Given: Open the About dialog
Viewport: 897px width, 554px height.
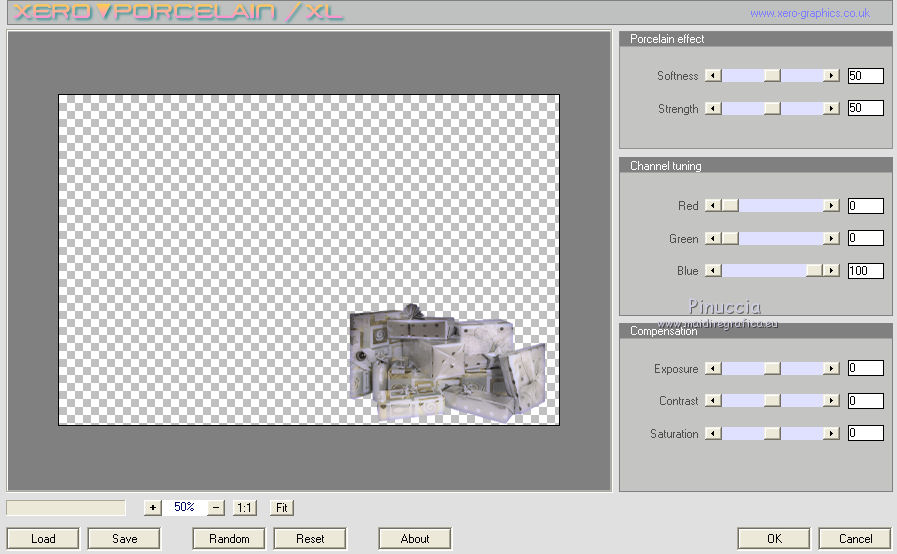Looking at the screenshot, I should tap(415, 539).
